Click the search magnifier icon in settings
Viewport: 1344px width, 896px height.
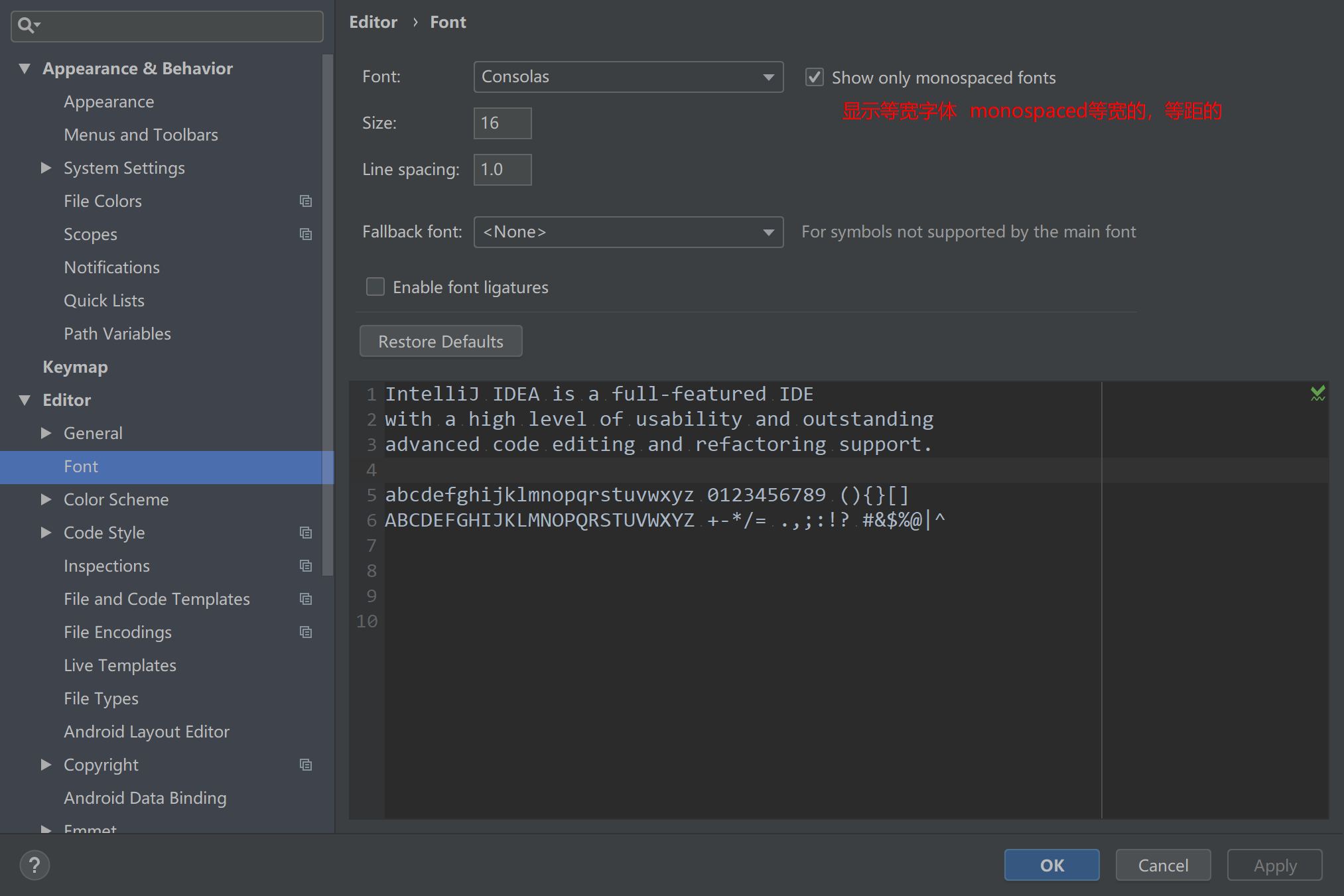pos(27,26)
